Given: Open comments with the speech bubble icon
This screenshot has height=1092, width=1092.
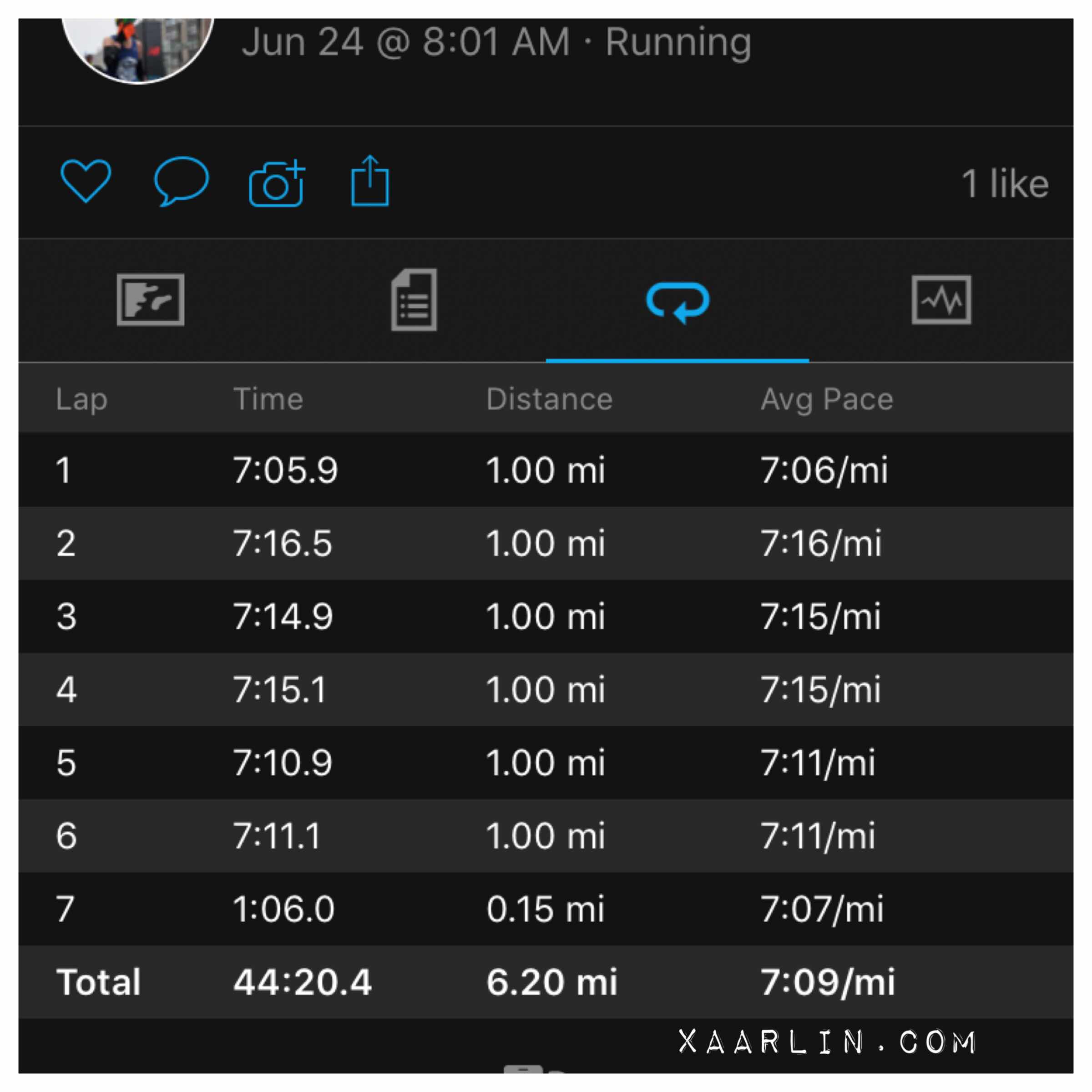Looking at the screenshot, I should pos(182,181).
